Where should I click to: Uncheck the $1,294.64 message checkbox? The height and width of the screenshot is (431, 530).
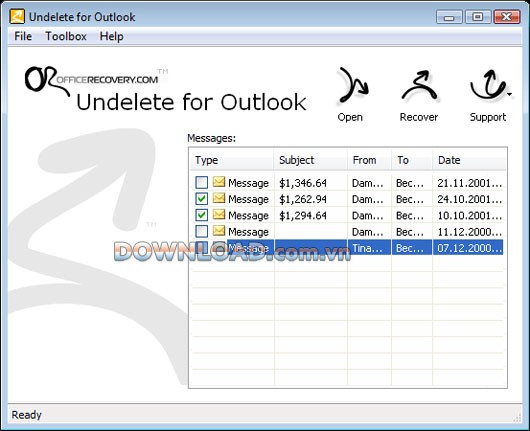pyautogui.click(x=201, y=215)
